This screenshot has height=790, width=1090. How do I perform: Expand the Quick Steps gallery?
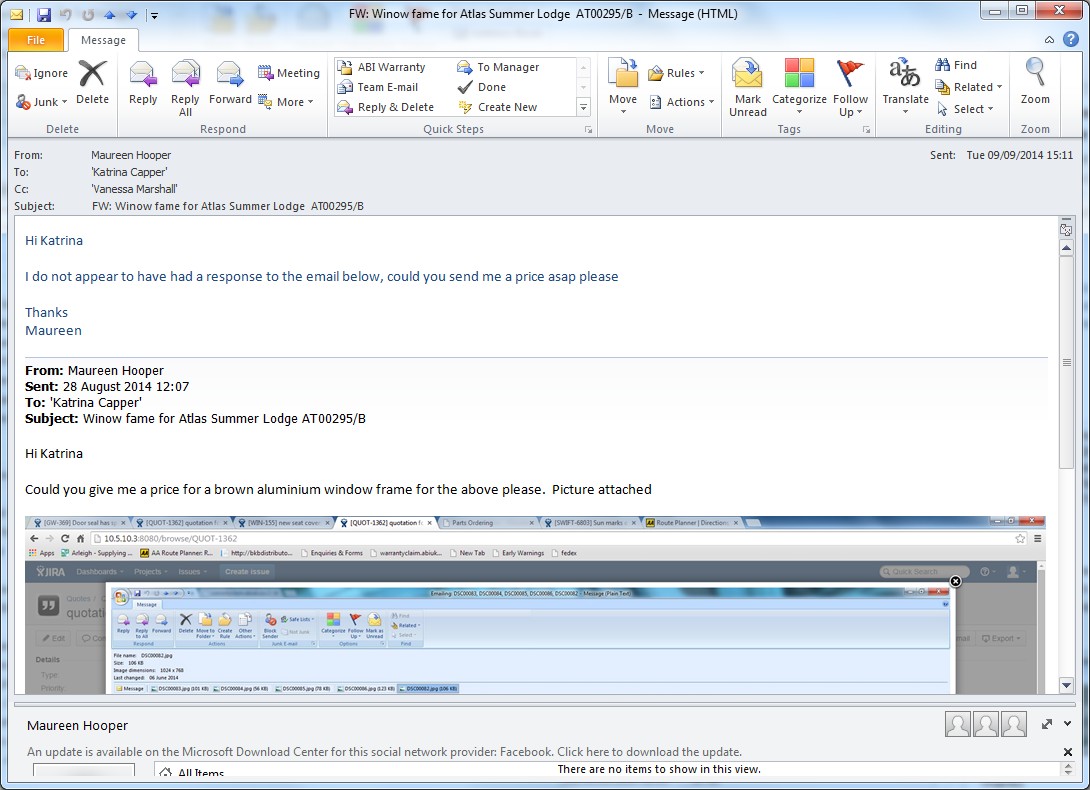[584, 107]
